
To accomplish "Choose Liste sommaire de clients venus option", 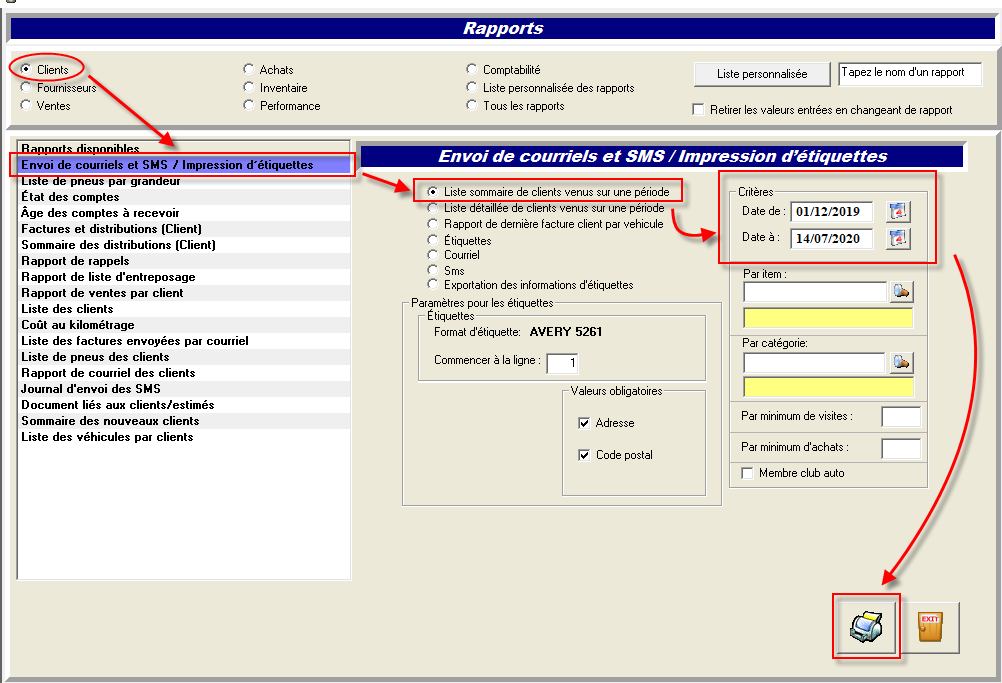I will point(433,192).
